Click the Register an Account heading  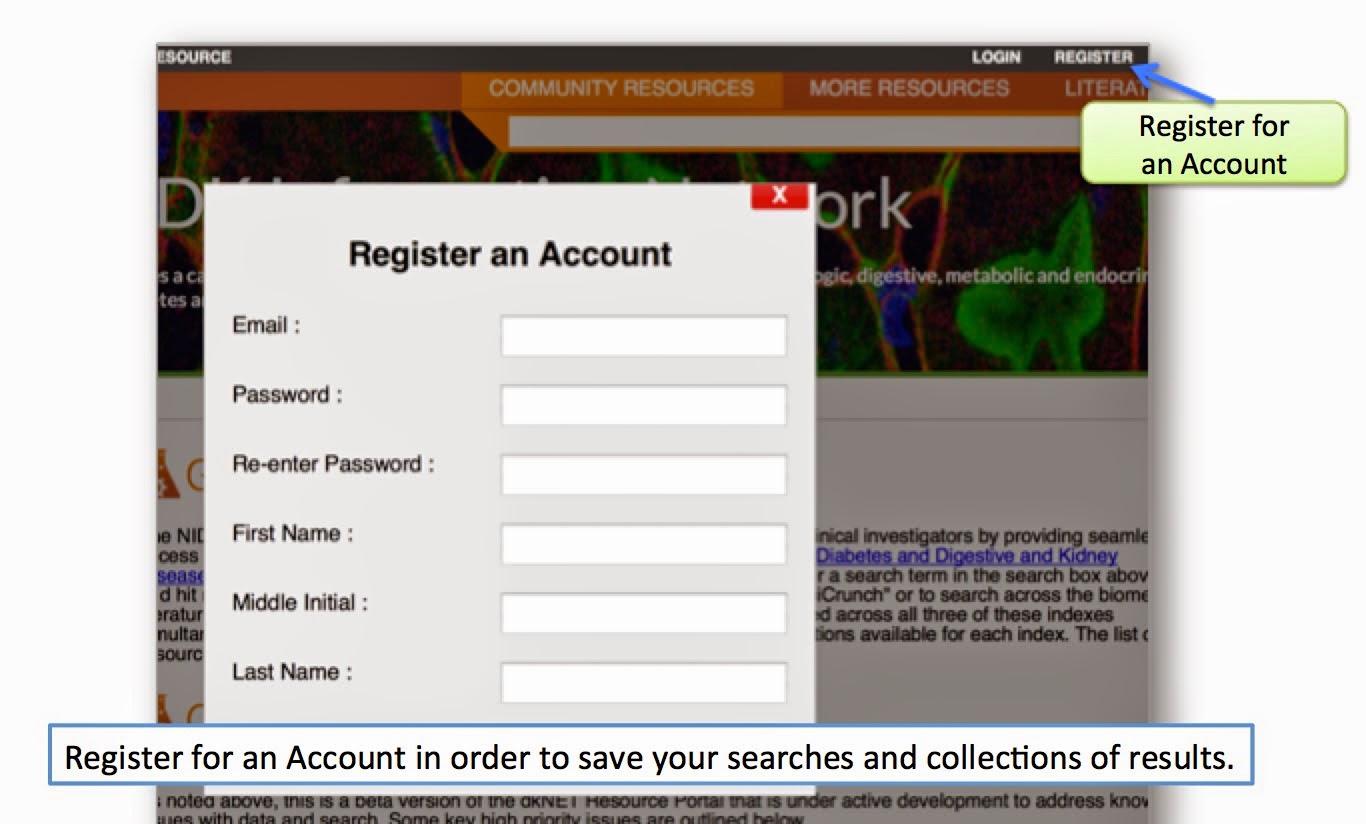(510, 254)
